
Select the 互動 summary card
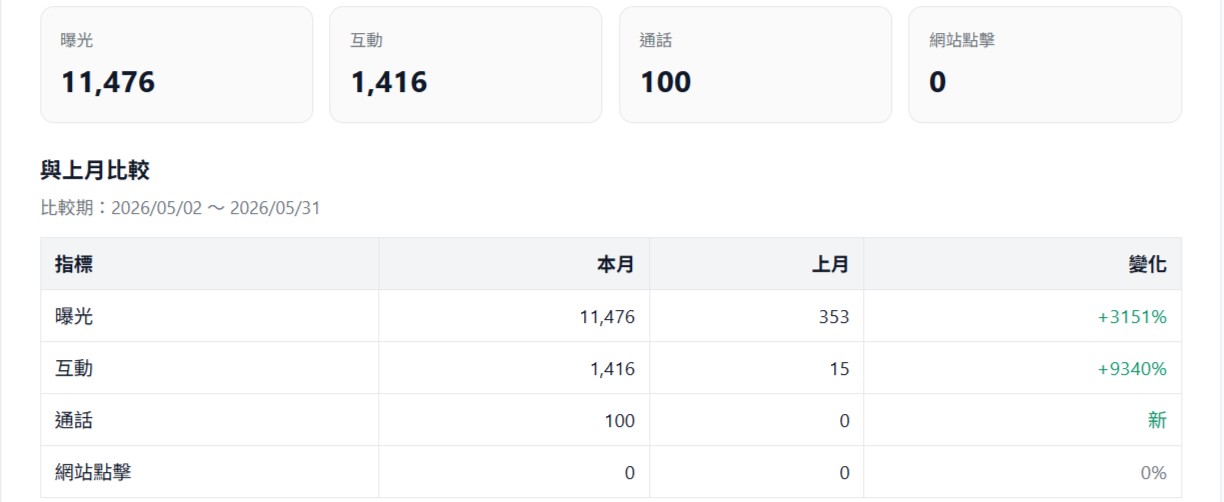[x=465, y=65]
